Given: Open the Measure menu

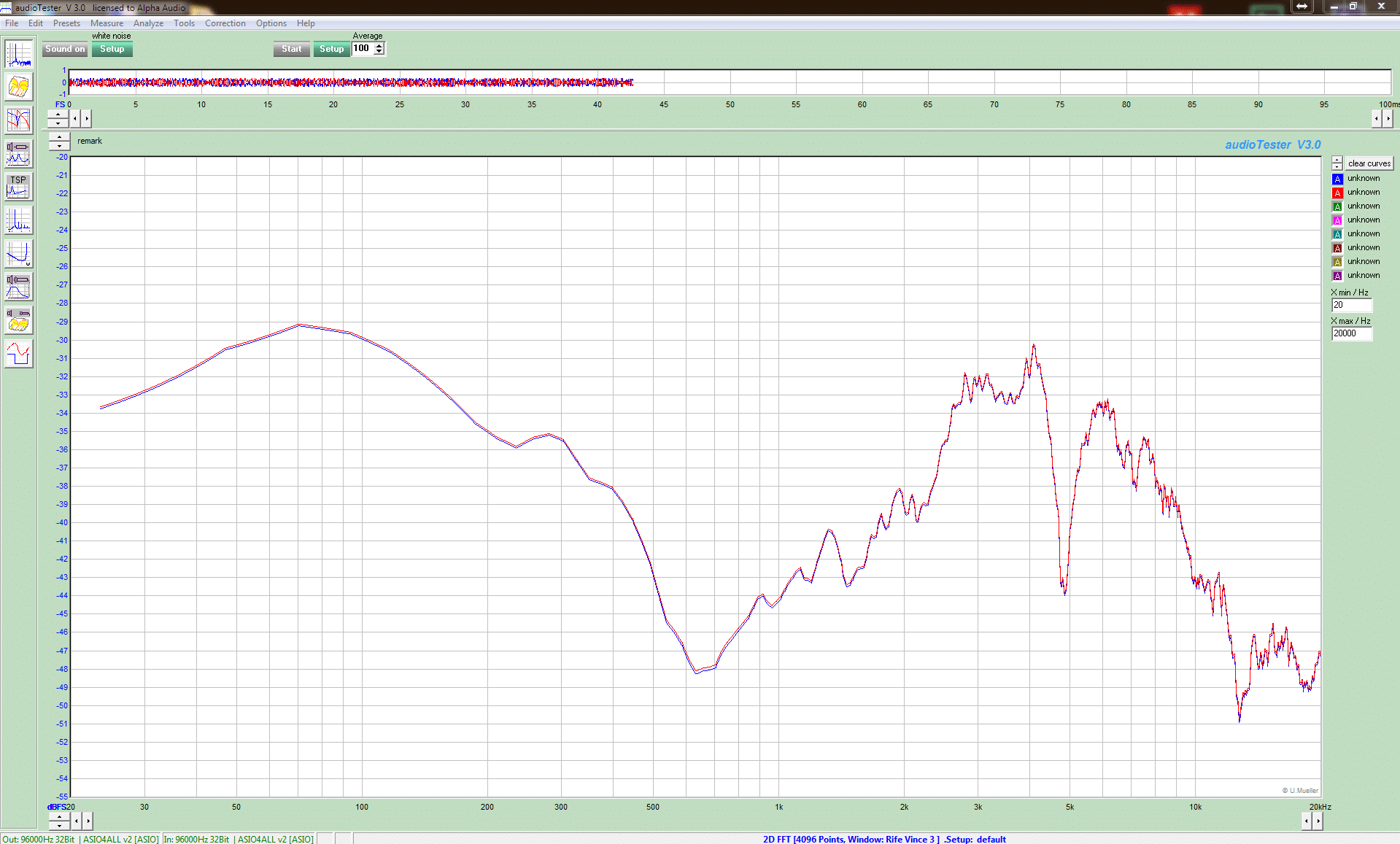Looking at the screenshot, I should [107, 23].
